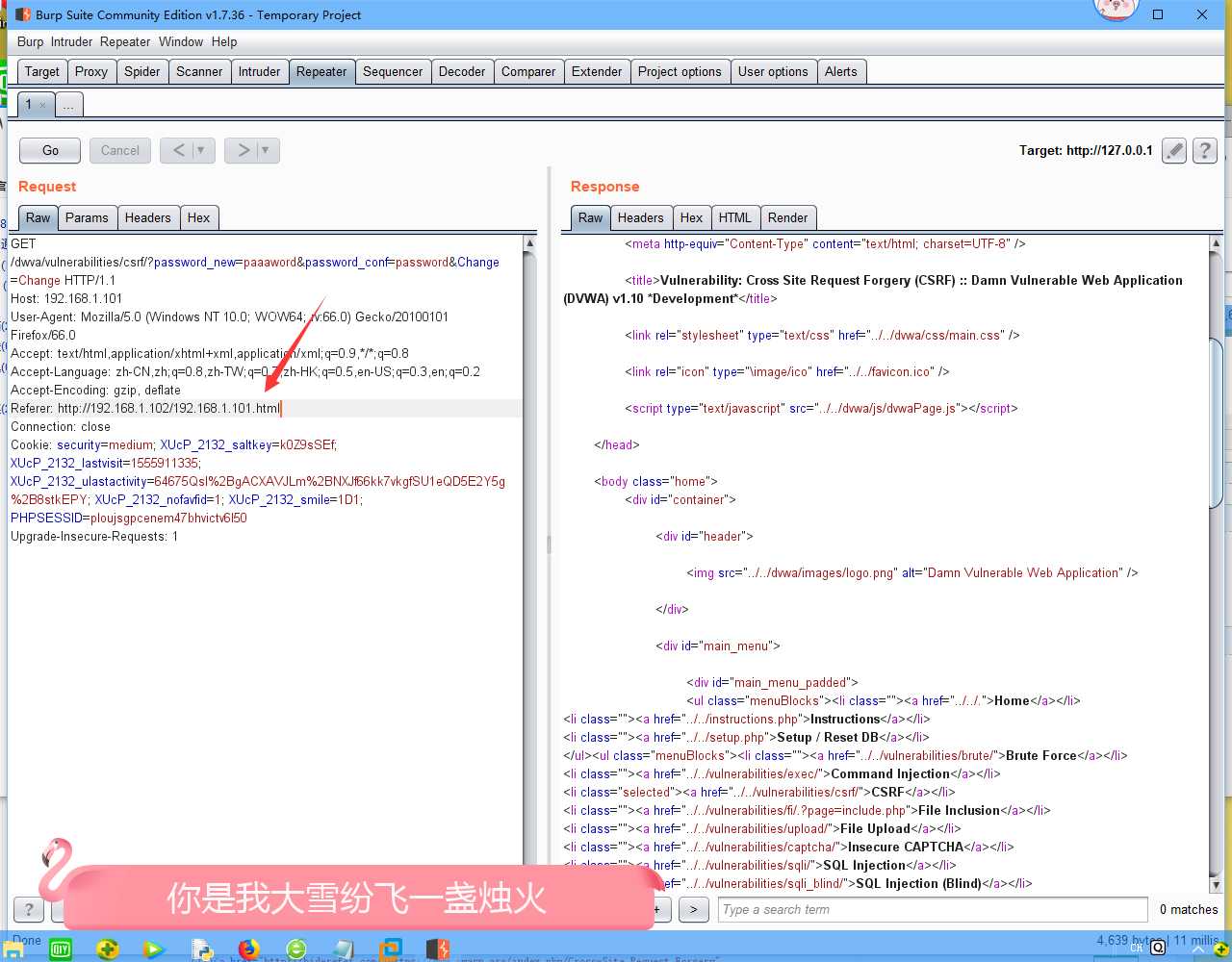
Task: Select the Repeater tab
Action: [x=321, y=71]
